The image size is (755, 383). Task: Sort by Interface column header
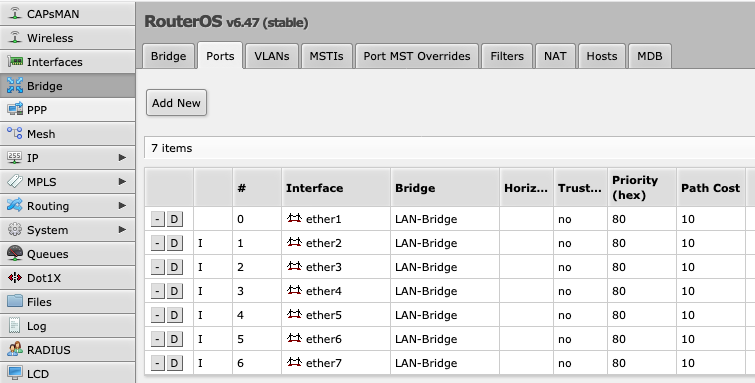tap(336, 187)
